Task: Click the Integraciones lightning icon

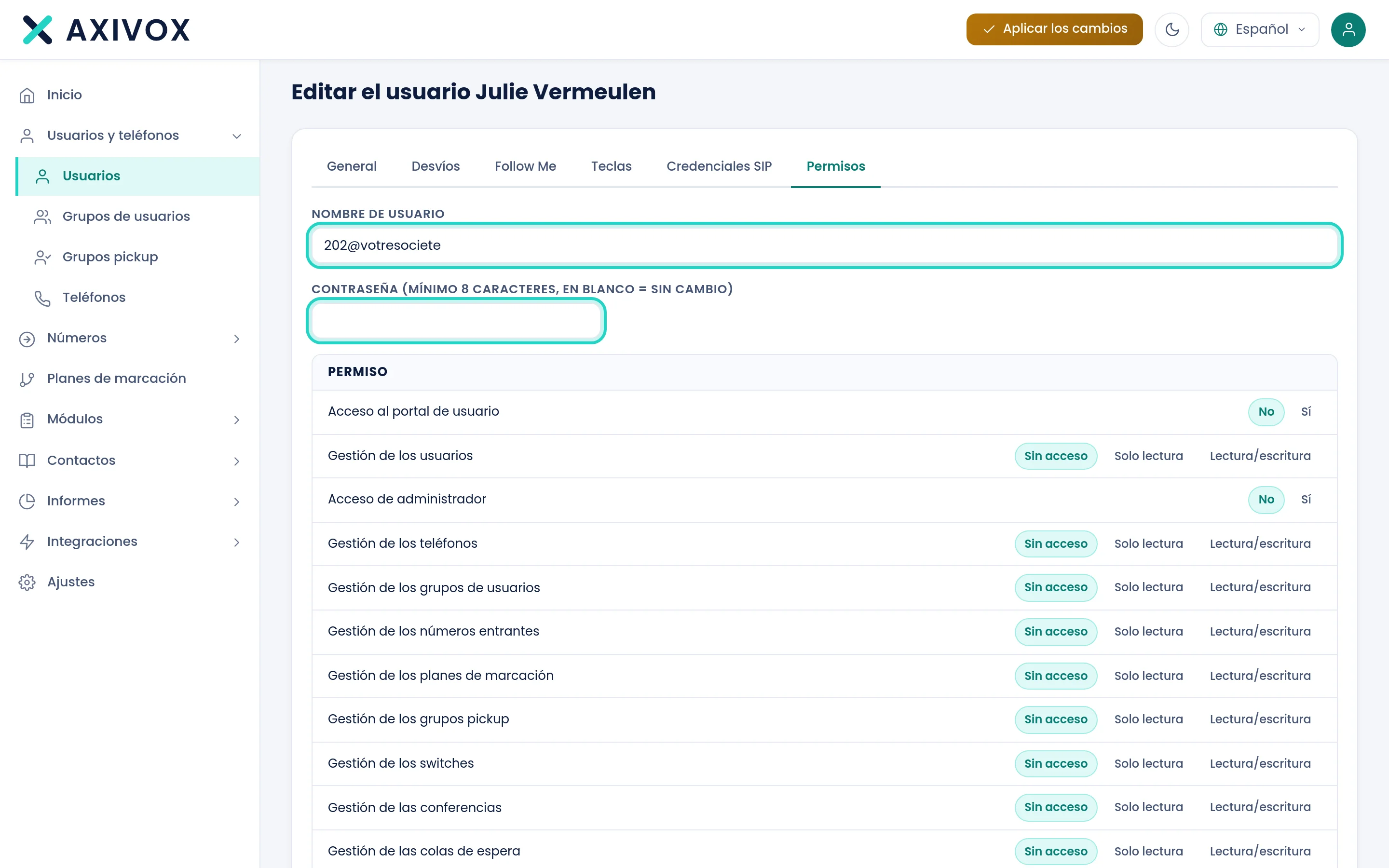Action: [x=27, y=542]
